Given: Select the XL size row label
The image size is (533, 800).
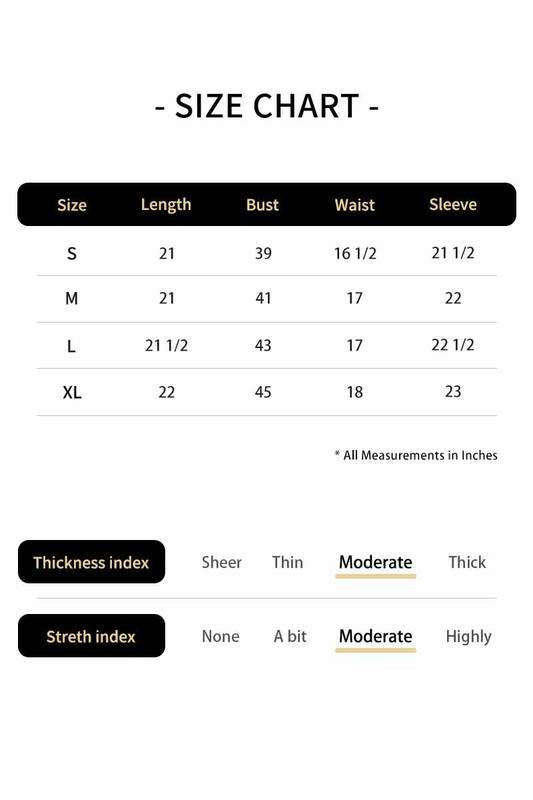Looking at the screenshot, I should 72,392.
